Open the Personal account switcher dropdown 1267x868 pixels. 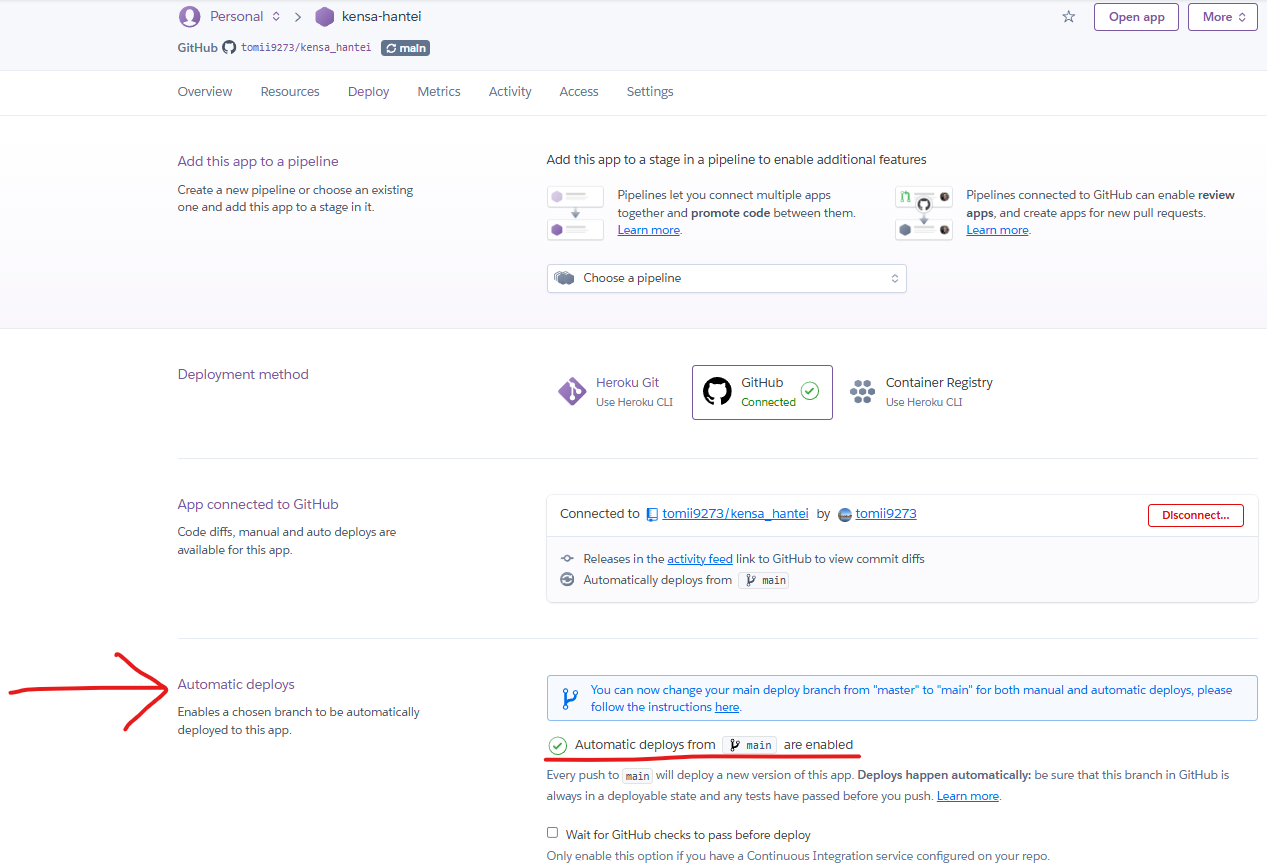coord(231,16)
